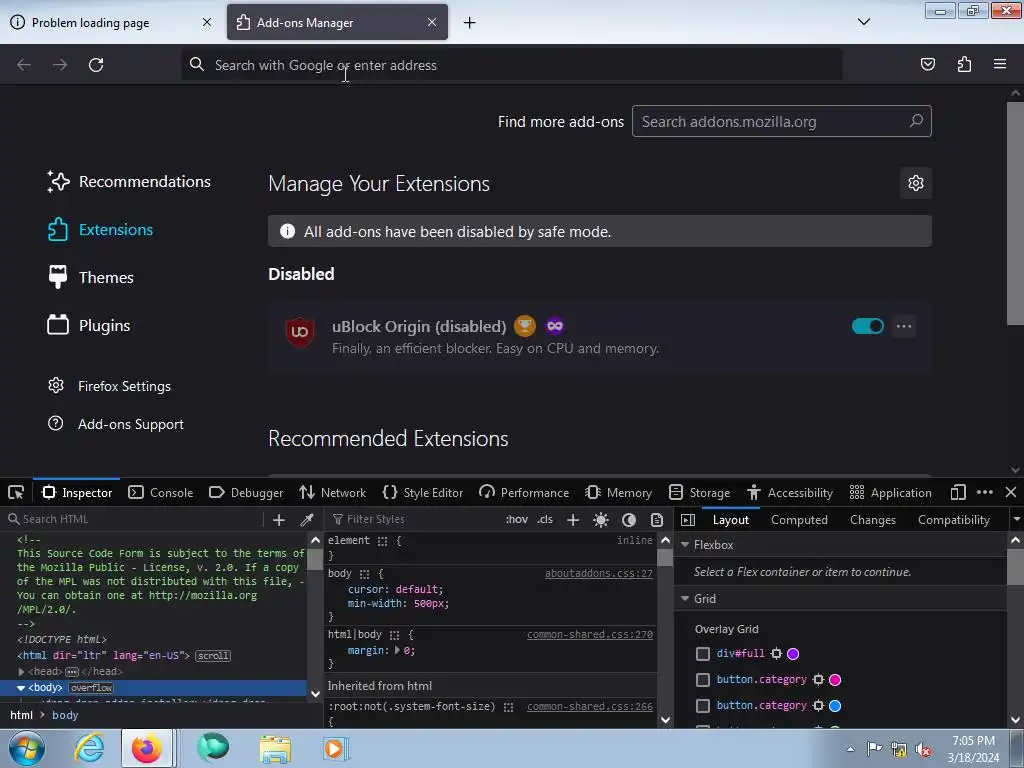Switch to the Computed sidebar tab

click(799, 520)
